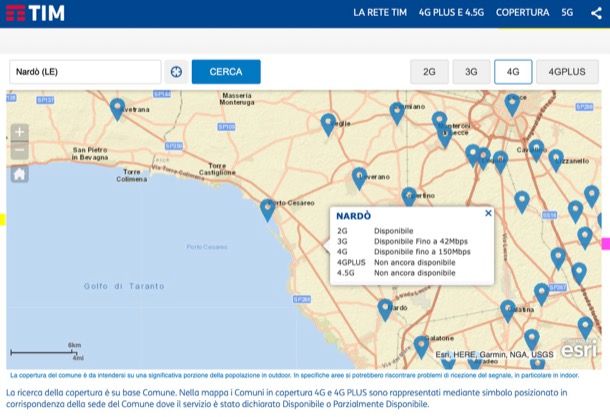Select the Galatina map pin
This screenshot has height=417, width=610.
508,311
